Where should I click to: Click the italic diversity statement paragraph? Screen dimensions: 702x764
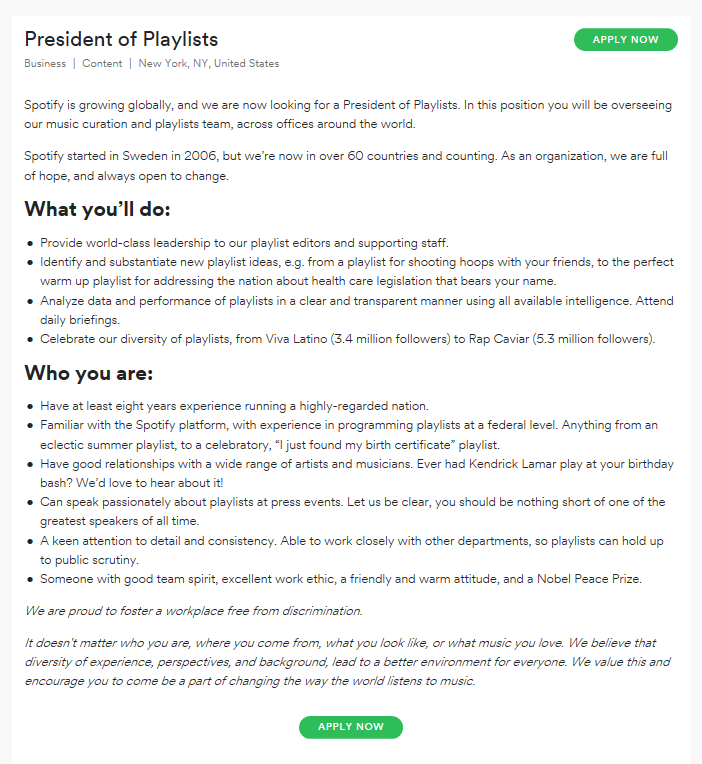(348, 662)
